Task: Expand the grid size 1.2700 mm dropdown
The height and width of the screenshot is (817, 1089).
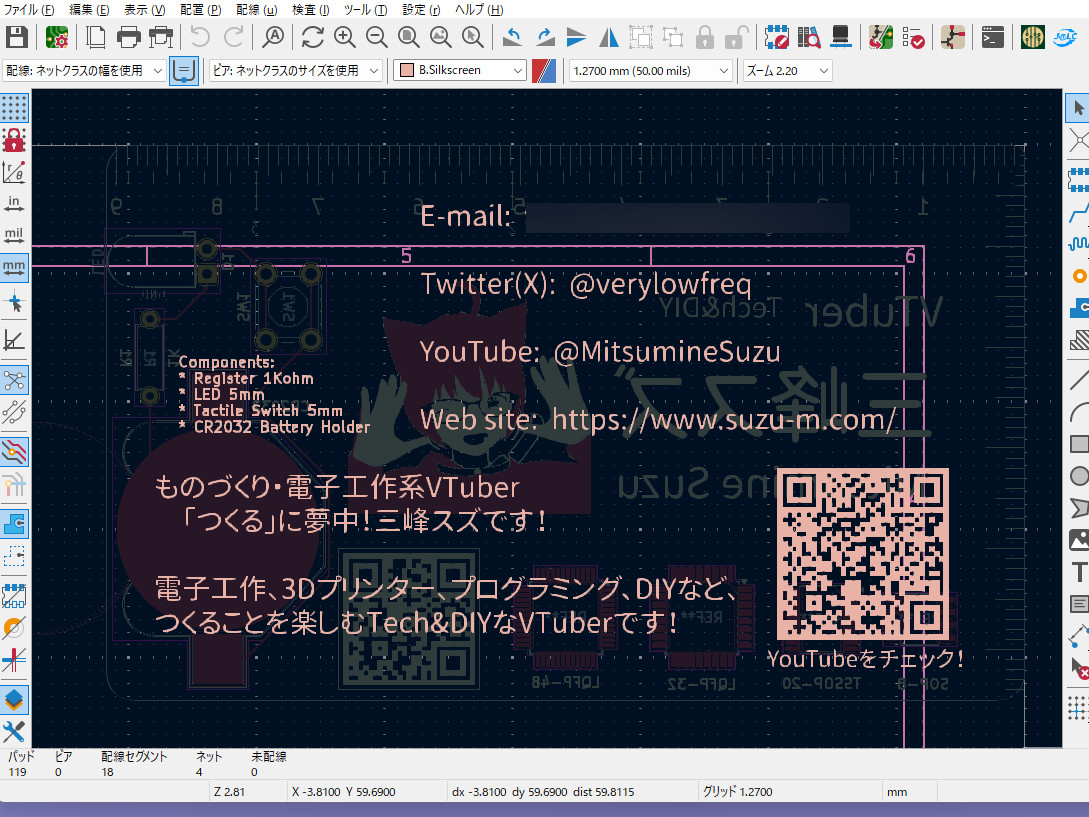Action: pyautogui.click(x=649, y=71)
